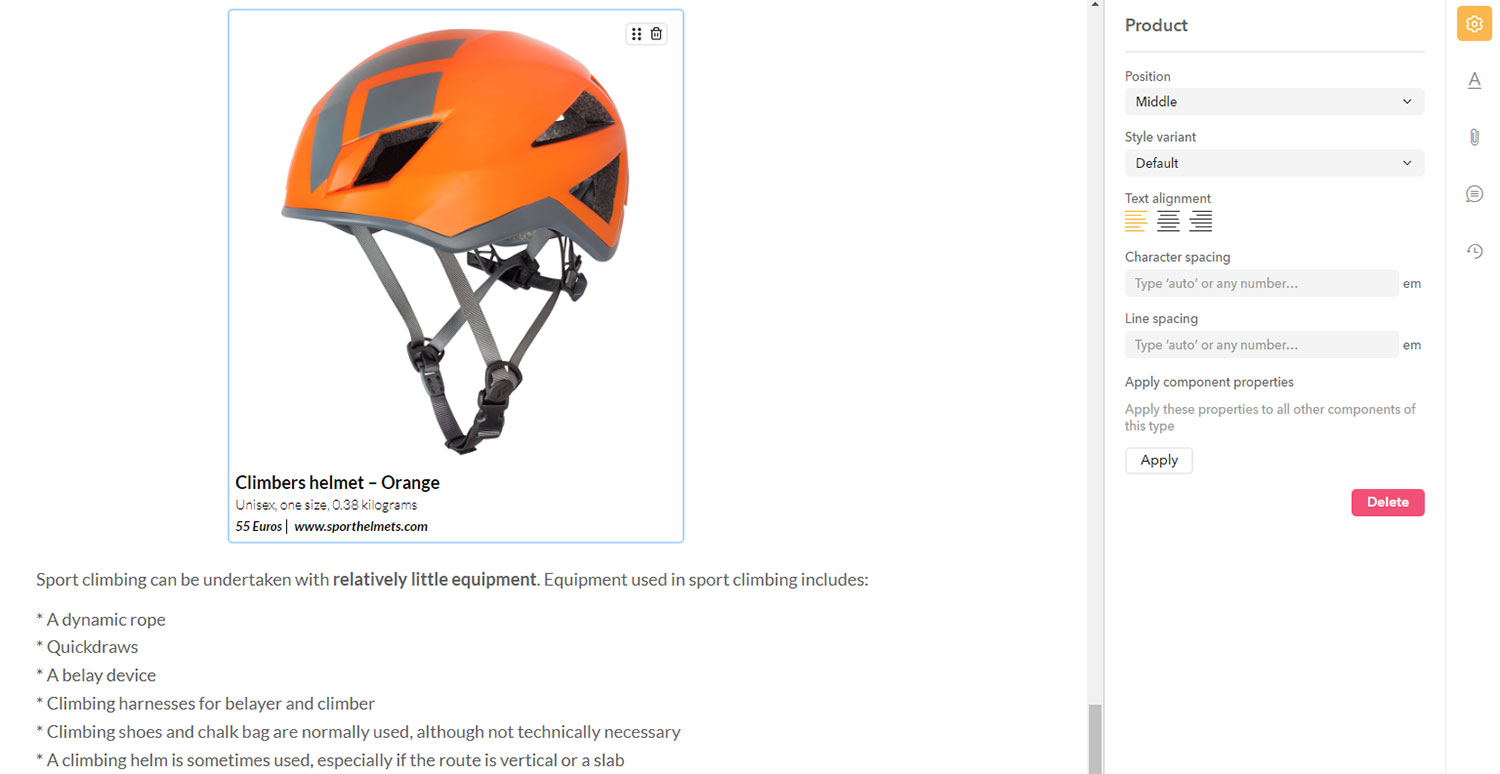This screenshot has height=774, width=1500.
Task: Open the version history clock icon
Action: pos(1474,251)
